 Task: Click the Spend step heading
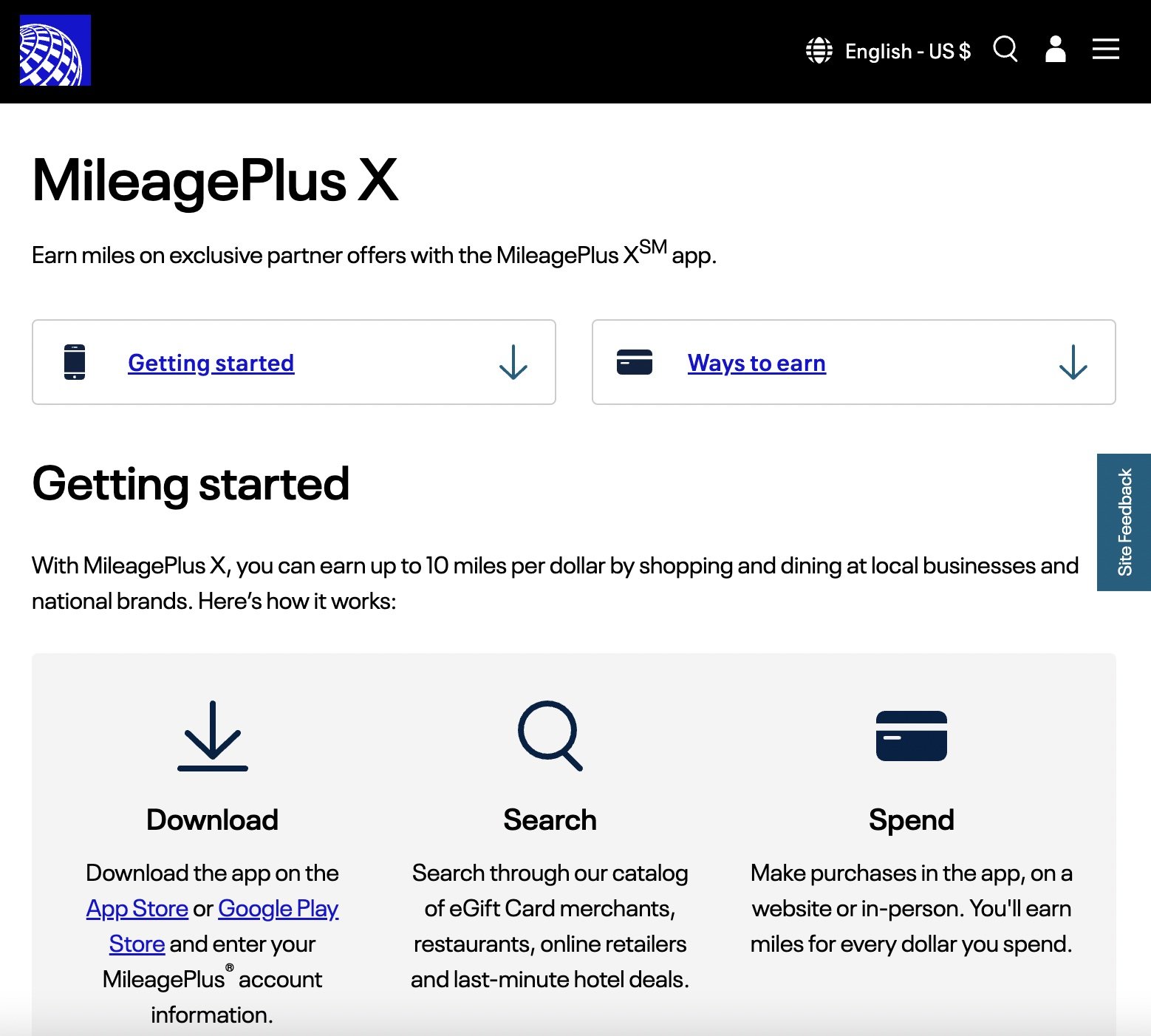tap(912, 820)
